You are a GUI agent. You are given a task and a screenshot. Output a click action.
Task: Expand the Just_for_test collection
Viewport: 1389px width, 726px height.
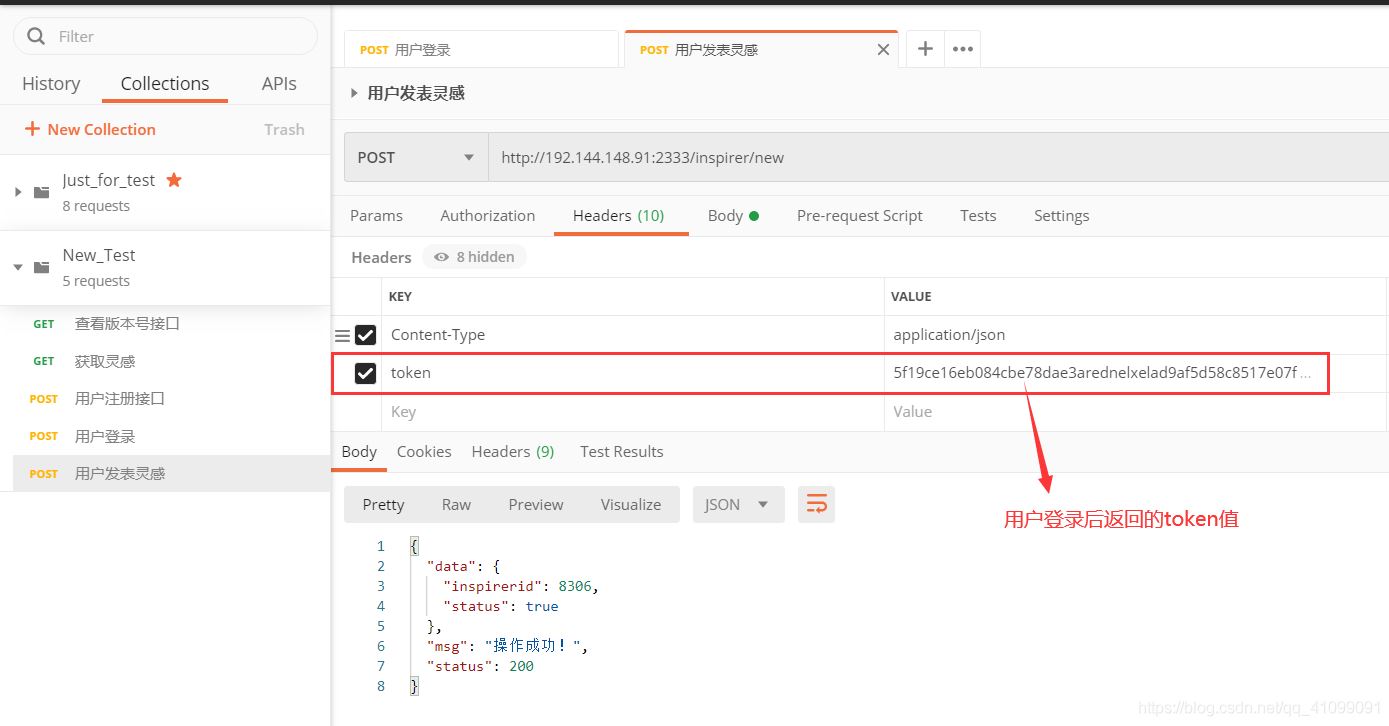pos(18,192)
